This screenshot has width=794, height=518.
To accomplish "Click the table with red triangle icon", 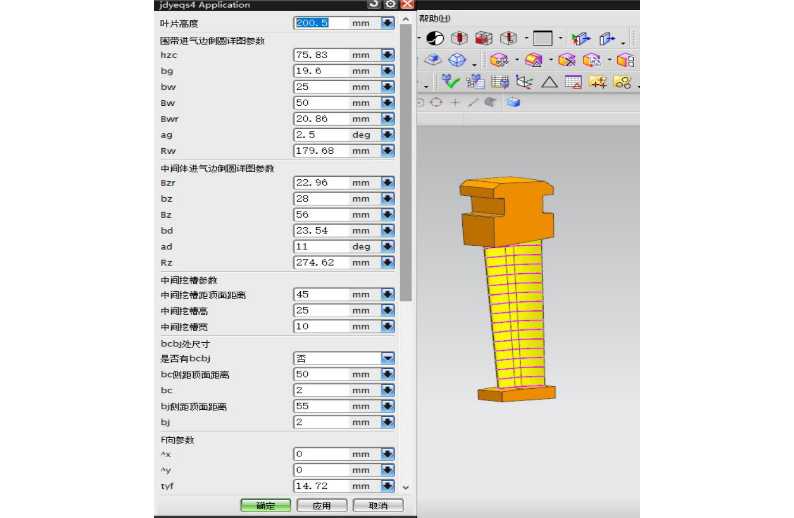I will (574, 82).
